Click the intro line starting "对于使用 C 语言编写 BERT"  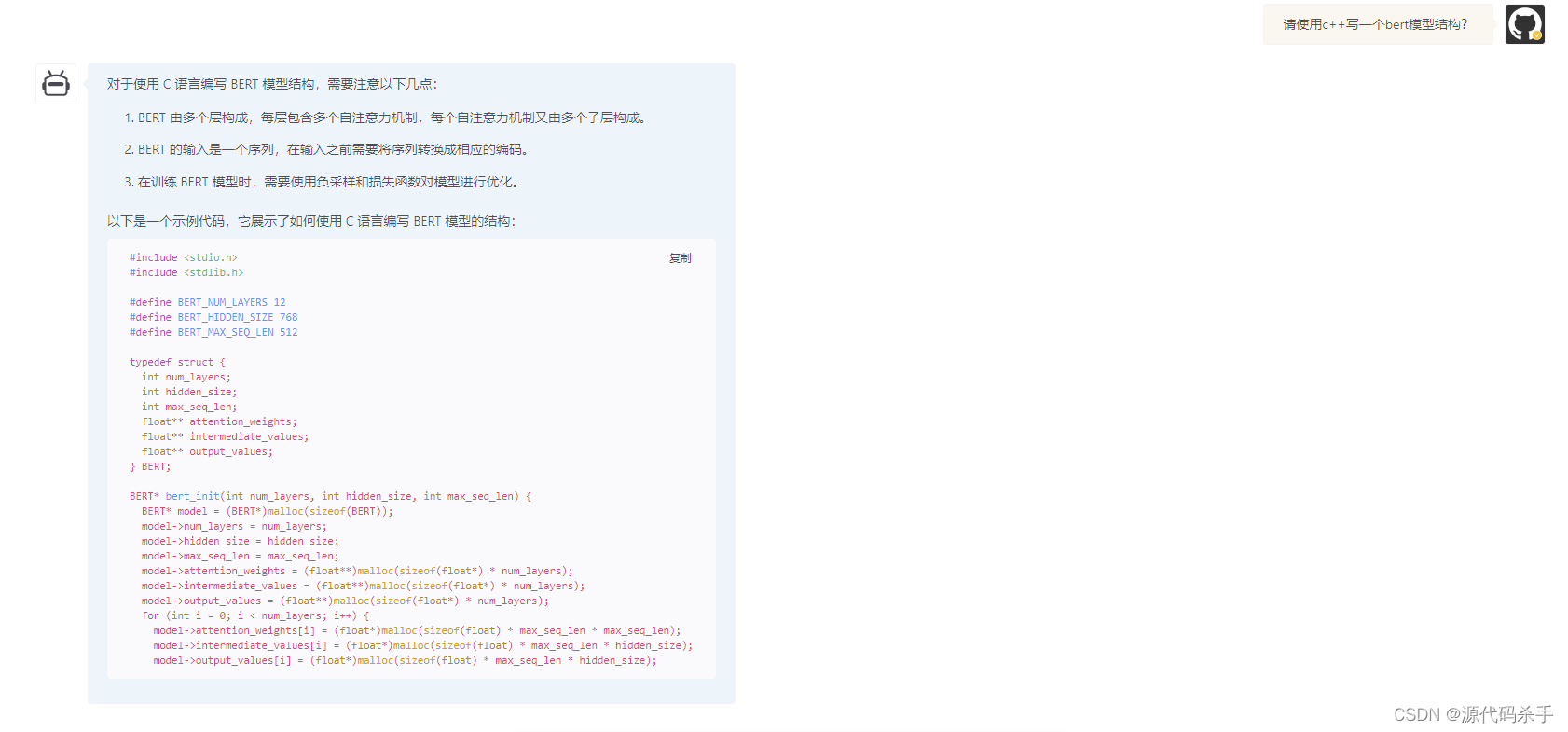click(271, 84)
